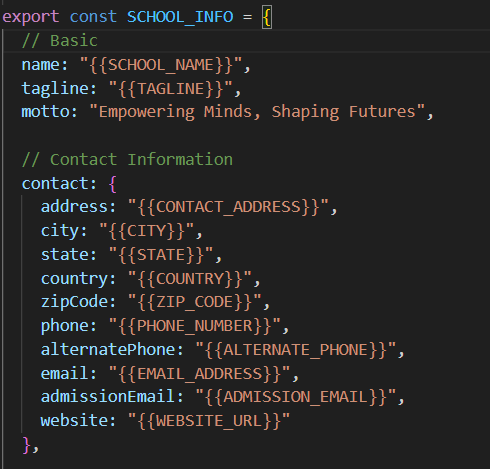This screenshot has height=469, width=490.
Task: Click the {{STATE}} placeholder
Action: 161,255
